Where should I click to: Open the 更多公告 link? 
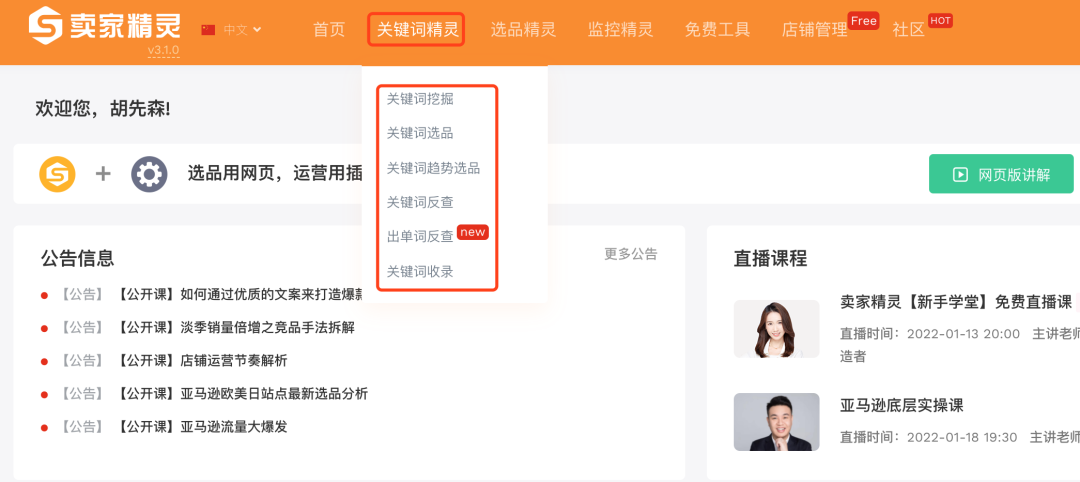(631, 254)
